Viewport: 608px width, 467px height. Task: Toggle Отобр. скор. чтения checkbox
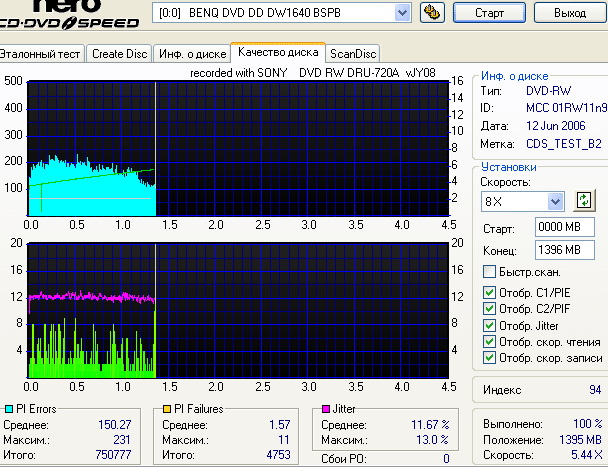click(x=489, y=342)
